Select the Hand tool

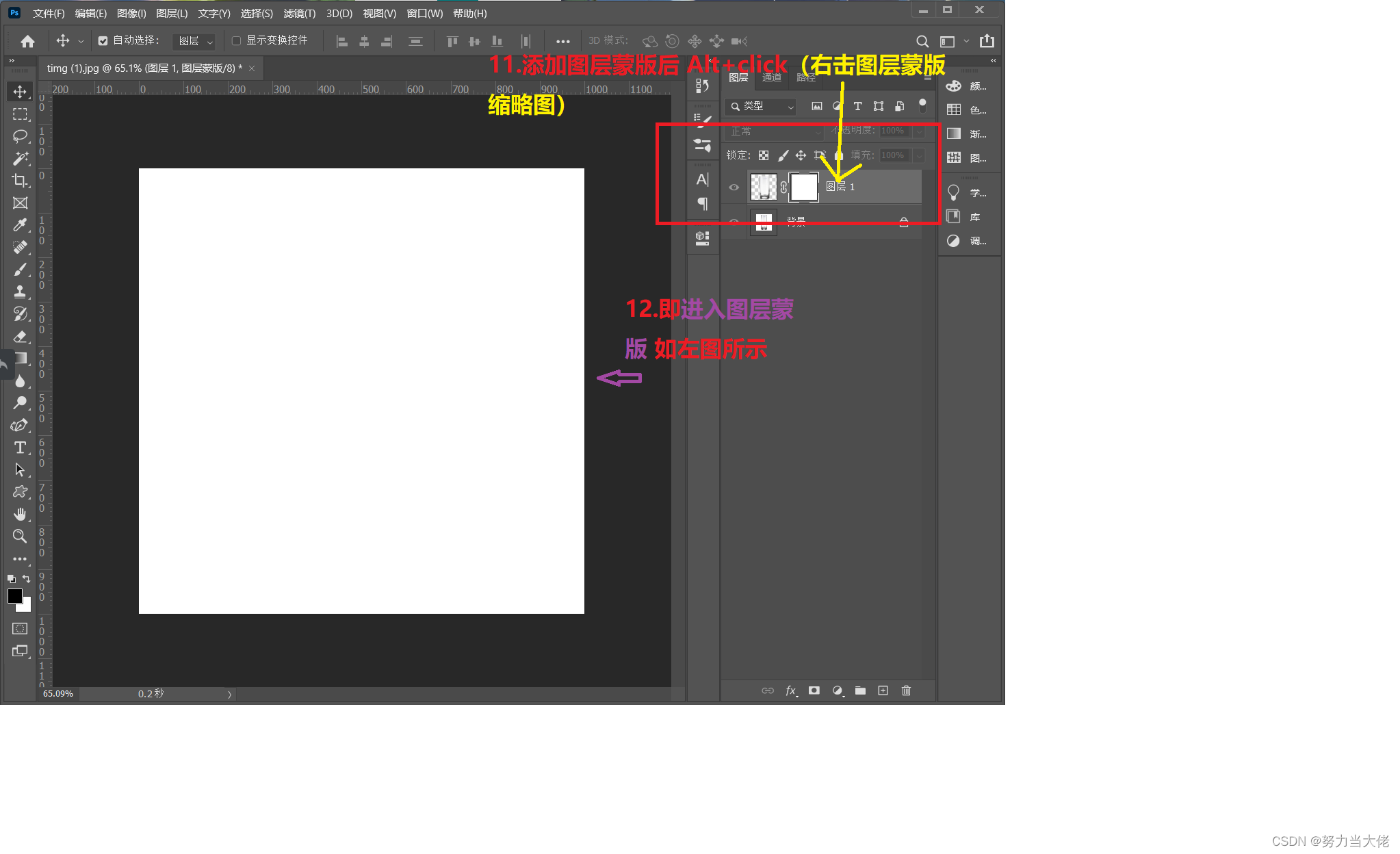[x=20, y=514]
